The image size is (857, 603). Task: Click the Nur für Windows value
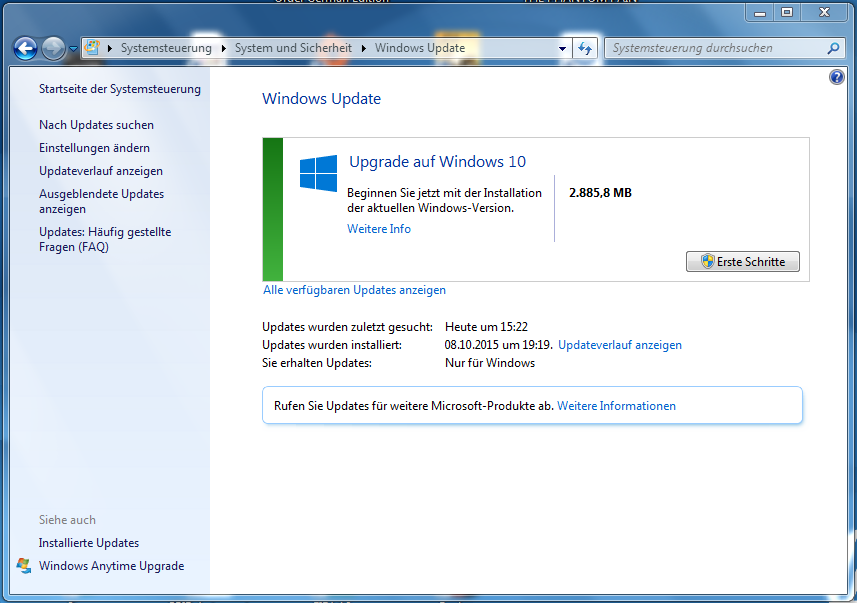(x=490, y=363)
